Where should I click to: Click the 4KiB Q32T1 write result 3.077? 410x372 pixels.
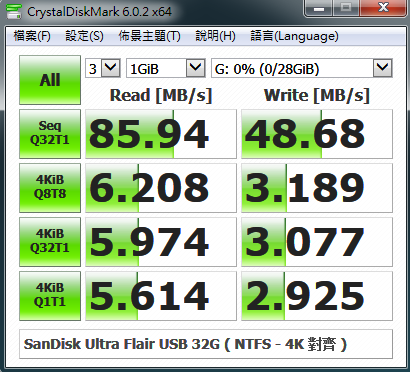(317, 242)
